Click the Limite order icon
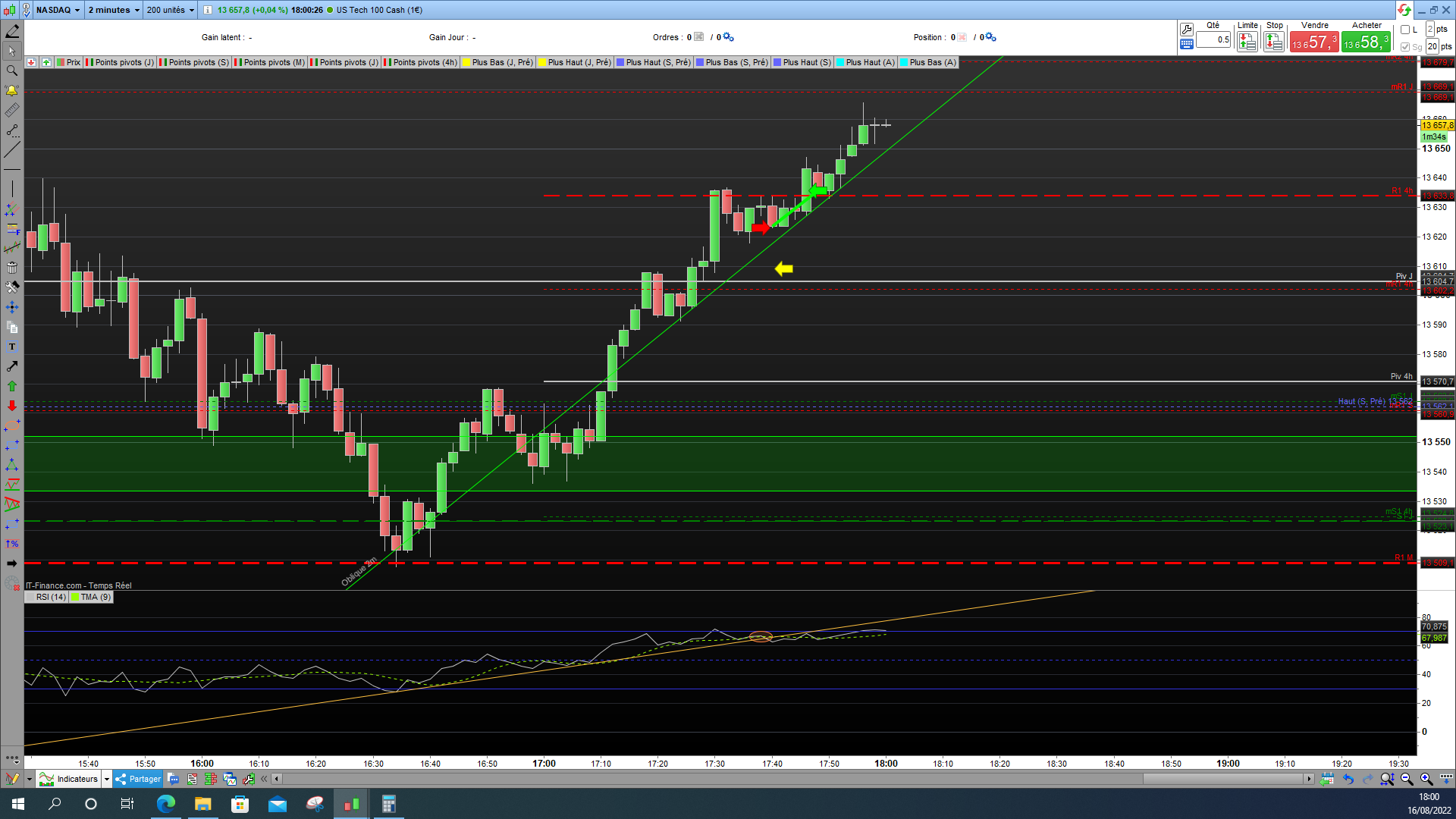Viewport: 1456px width, 819px height. (x=1247, y=42)
